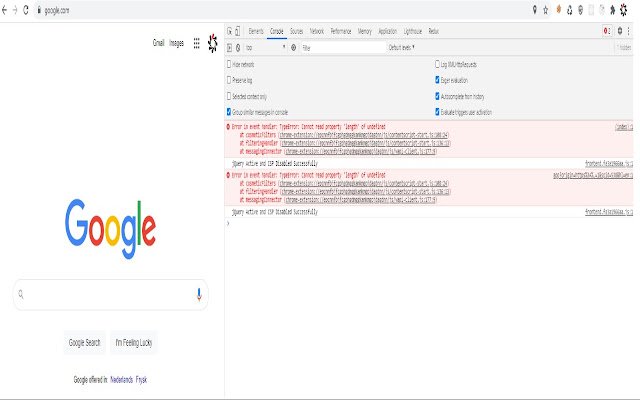640x400 pixels.
Task: Open the Application tab
Action: point(388,31)
